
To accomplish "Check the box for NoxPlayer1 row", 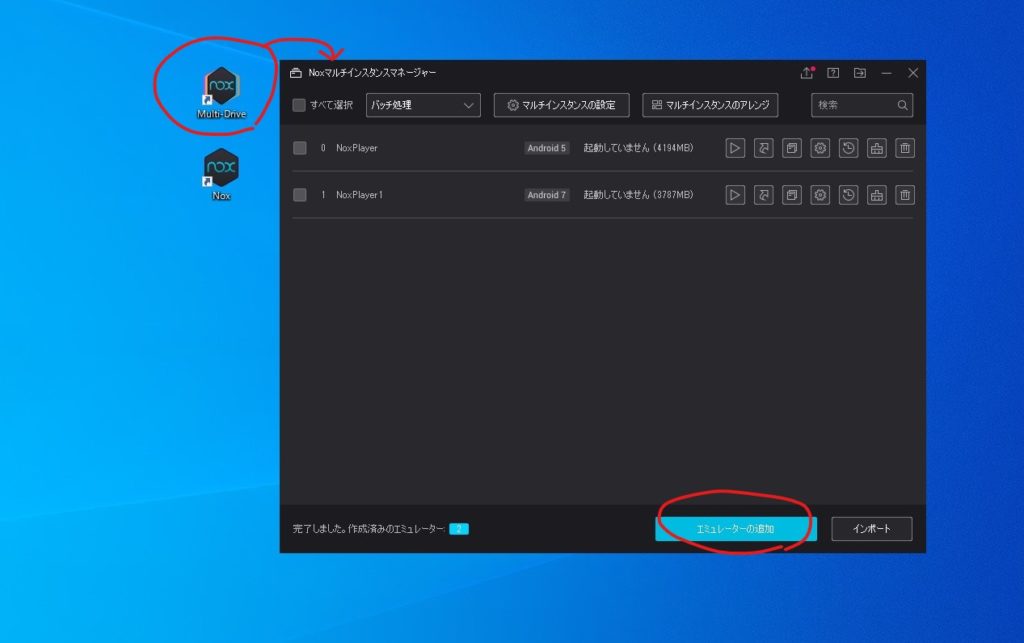I will (x=300, y=195).
